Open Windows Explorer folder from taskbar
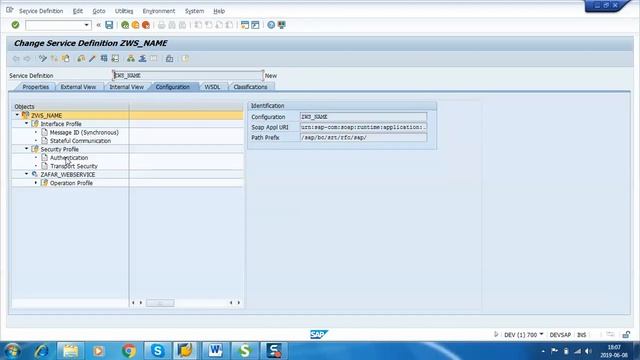Image resolution: width=640 pixels, height=360 pixels. (70, 351)
